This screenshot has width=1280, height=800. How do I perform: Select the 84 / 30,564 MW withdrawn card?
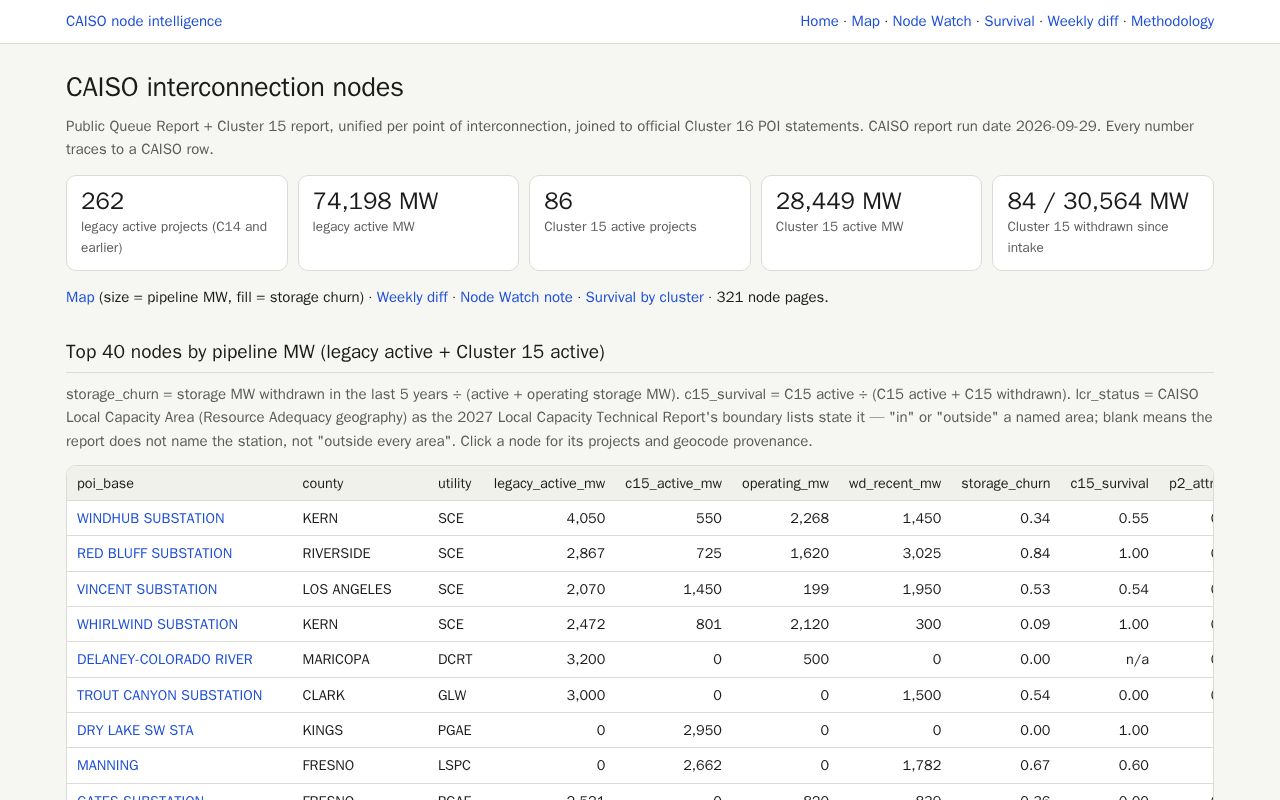tap(1103, 223)
